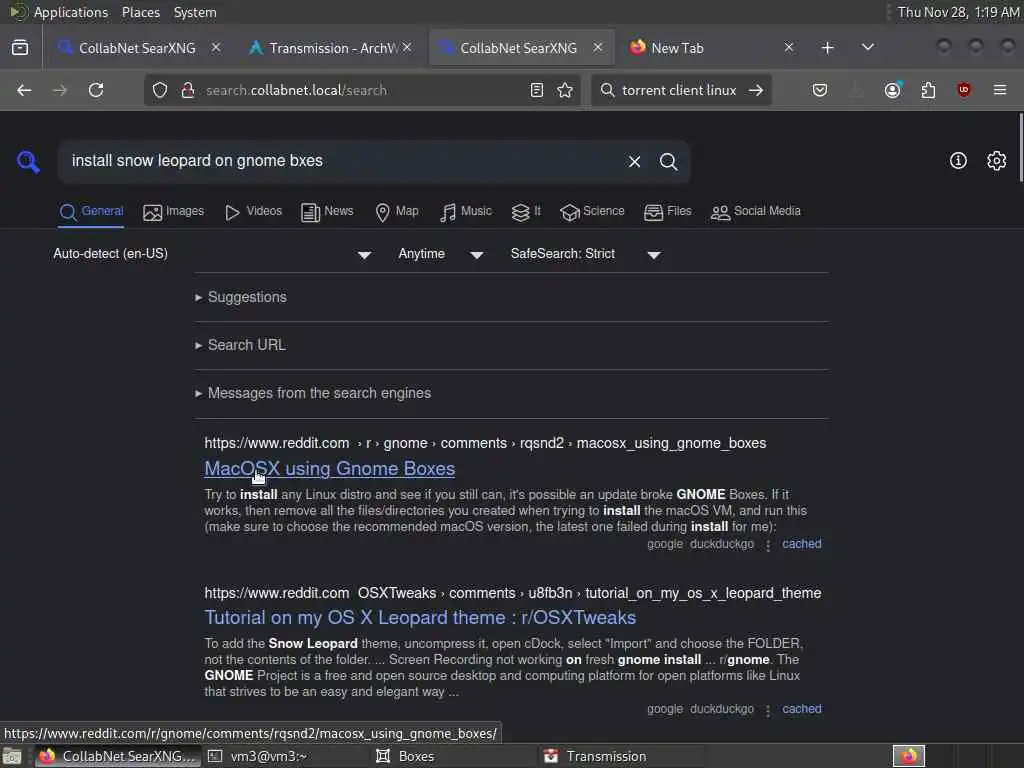Click the address bar URL field
1024x768 pixels.
tap(362, 90)
